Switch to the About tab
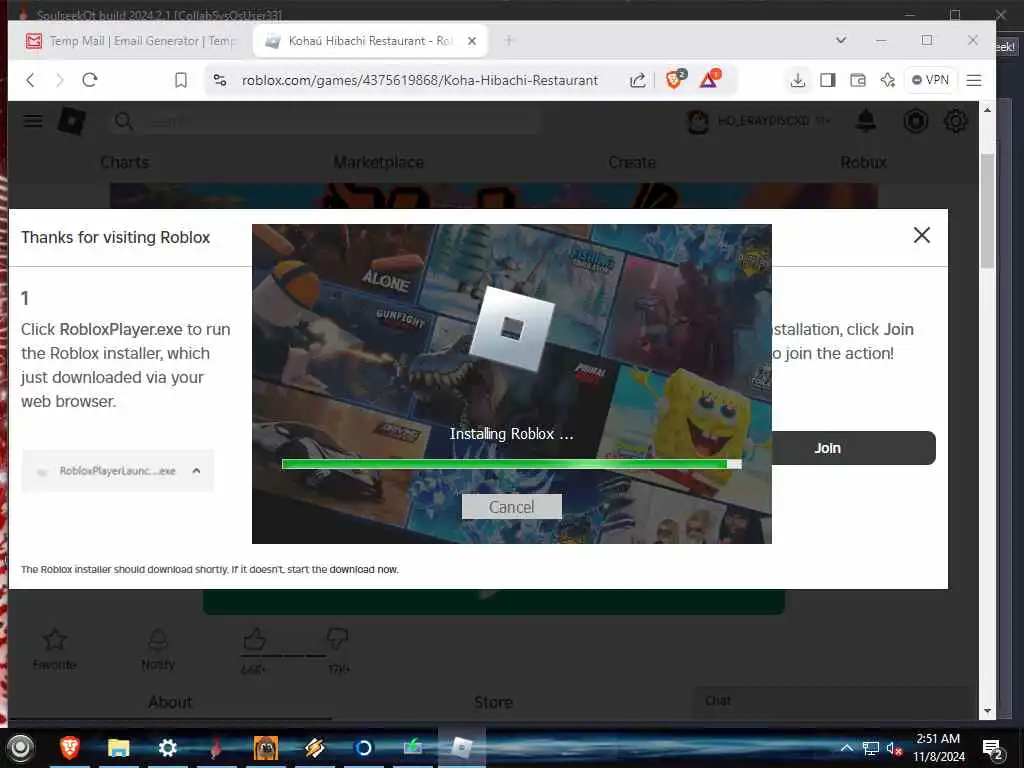1024x768 pixels. (x=170, y=702)
